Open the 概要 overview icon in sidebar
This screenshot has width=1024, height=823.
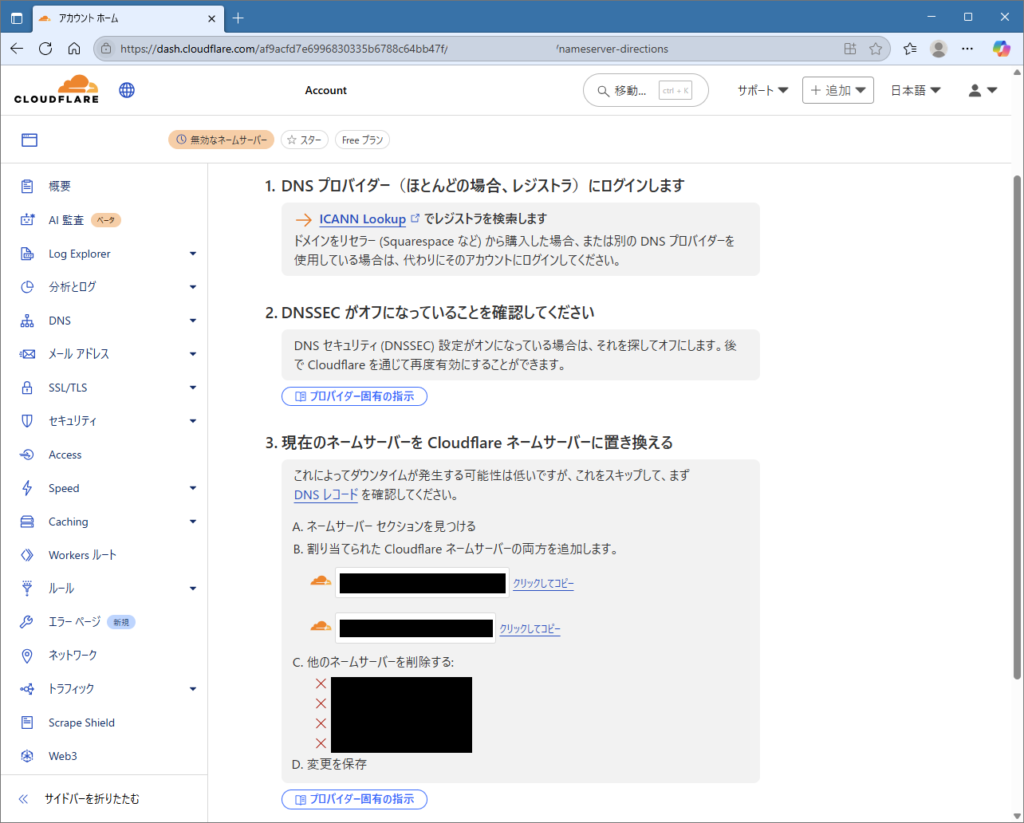(27, 186)
